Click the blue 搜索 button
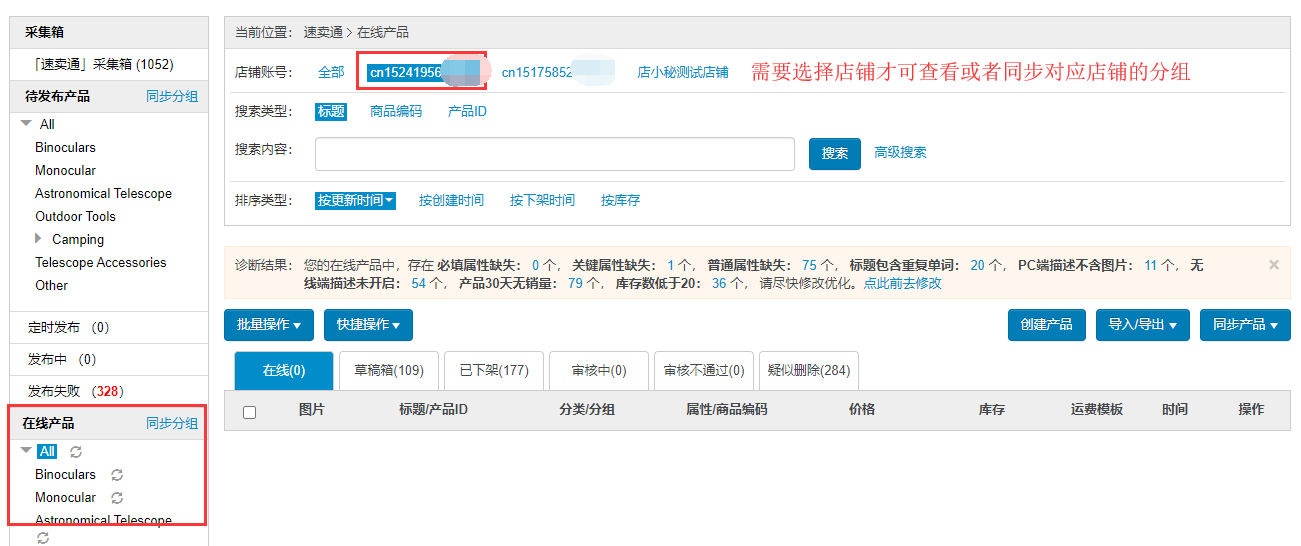This screenshot has width=1301, height=546. click(x=834, y=154)
